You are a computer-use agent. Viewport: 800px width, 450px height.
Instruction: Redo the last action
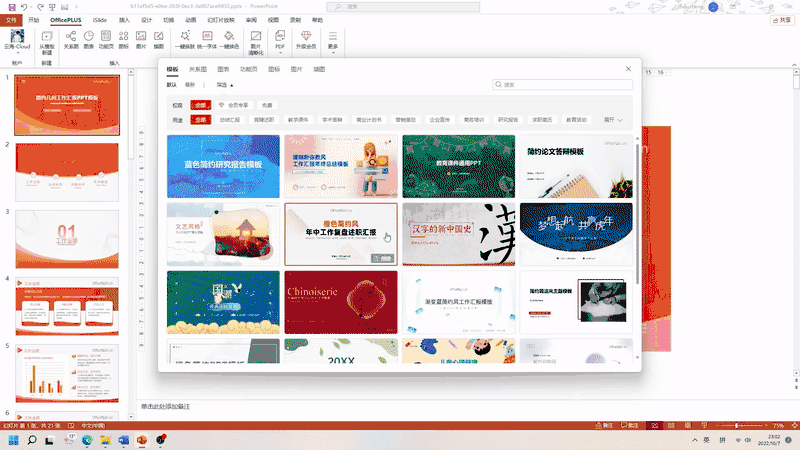(x=40, y=7)
